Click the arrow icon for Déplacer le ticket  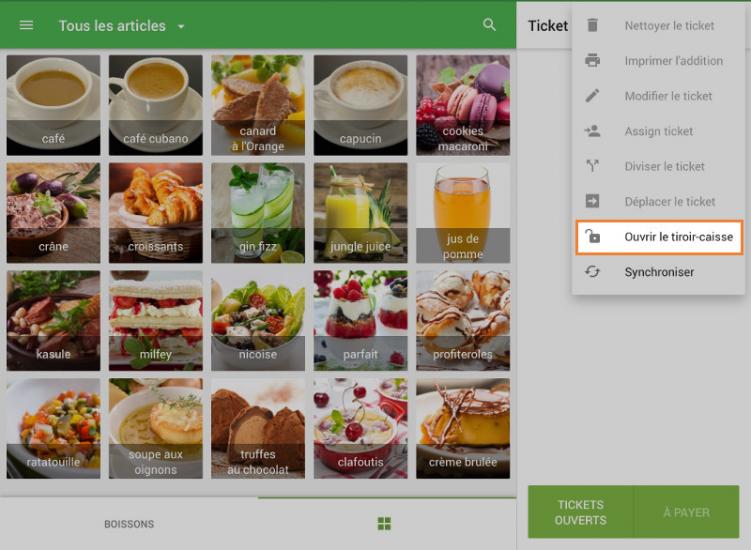pos(592,201)
